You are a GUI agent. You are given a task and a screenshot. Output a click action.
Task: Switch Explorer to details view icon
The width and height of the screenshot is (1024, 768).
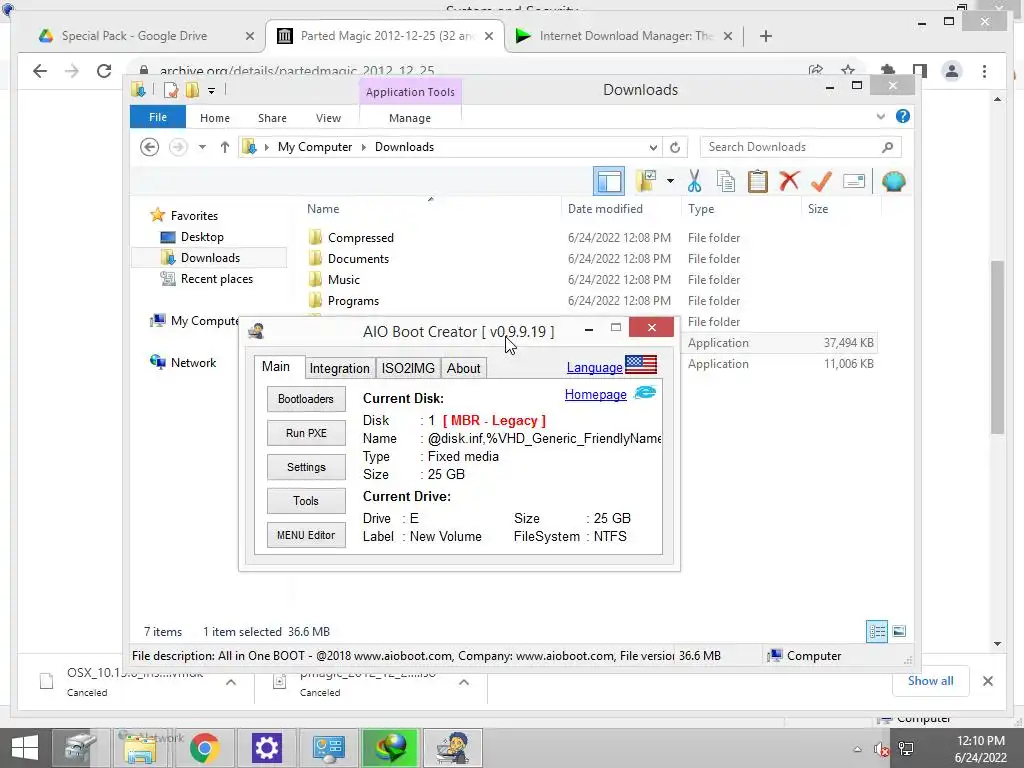click(876, 632)
